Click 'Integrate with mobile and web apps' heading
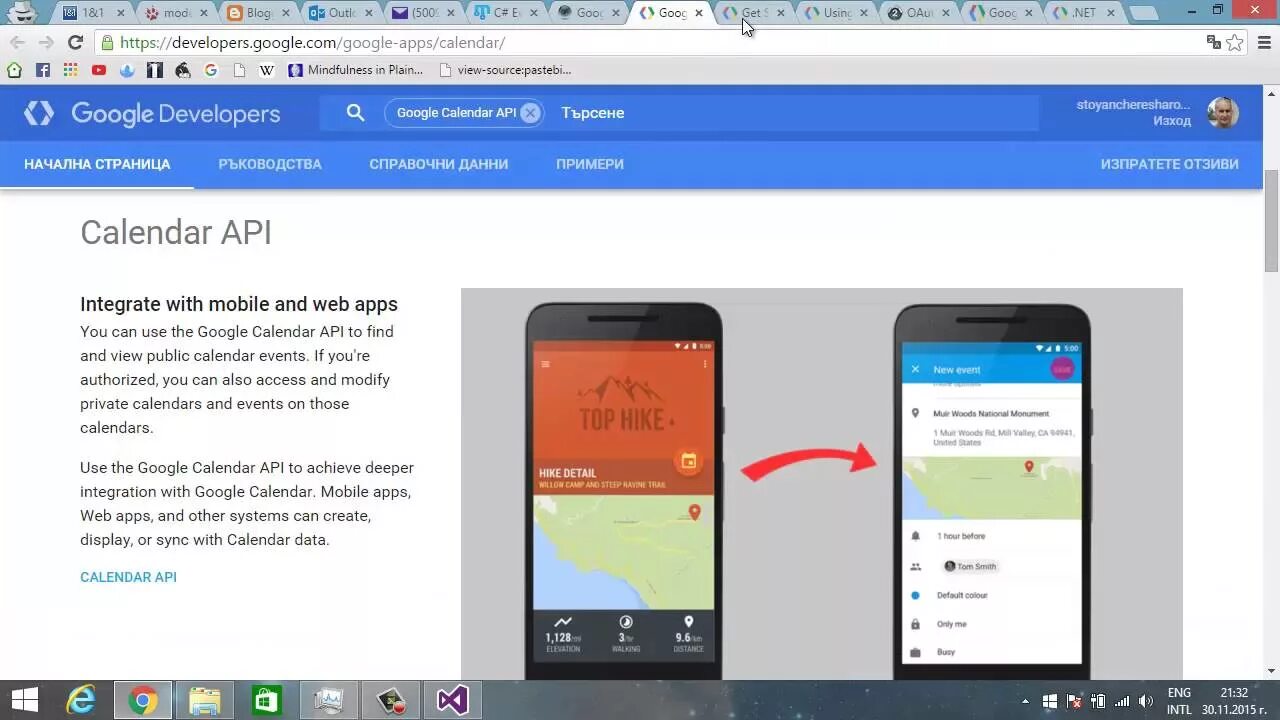1280x720 pixels. click(x=239, y=304)
